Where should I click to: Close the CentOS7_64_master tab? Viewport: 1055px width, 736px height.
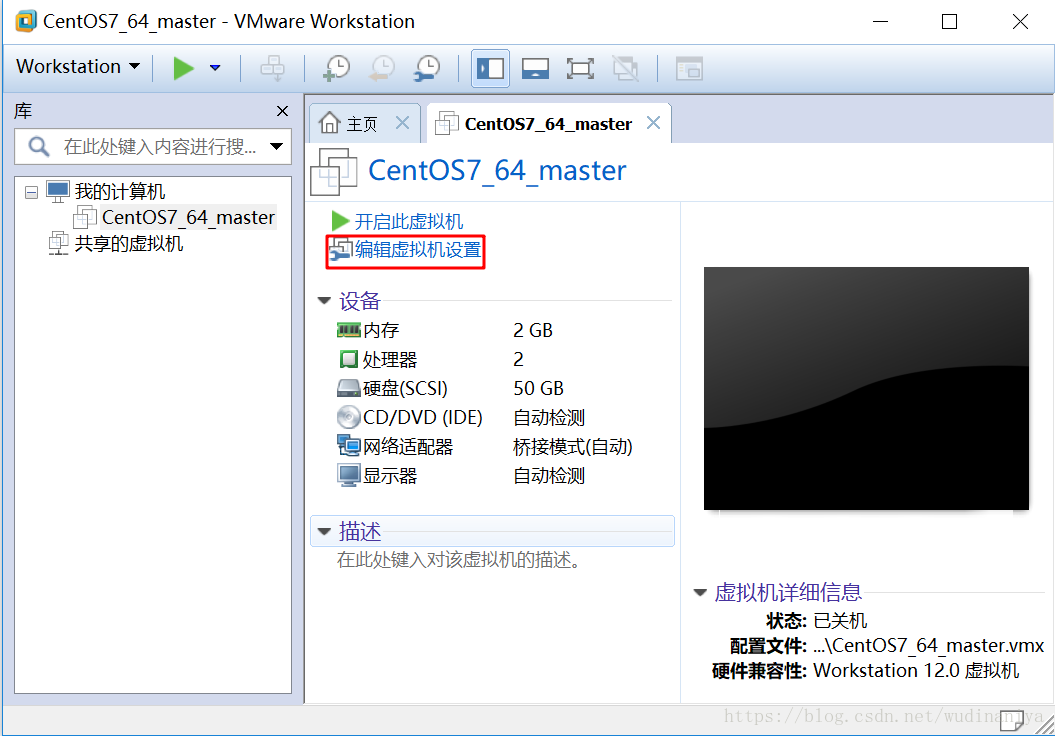(653, 122)
